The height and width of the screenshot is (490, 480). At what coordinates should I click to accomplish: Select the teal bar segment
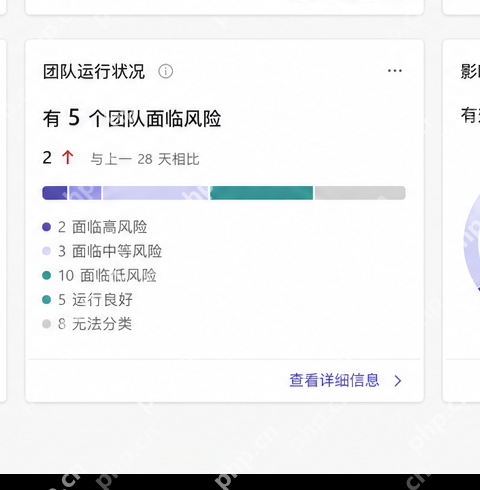[x=261, y=193]
